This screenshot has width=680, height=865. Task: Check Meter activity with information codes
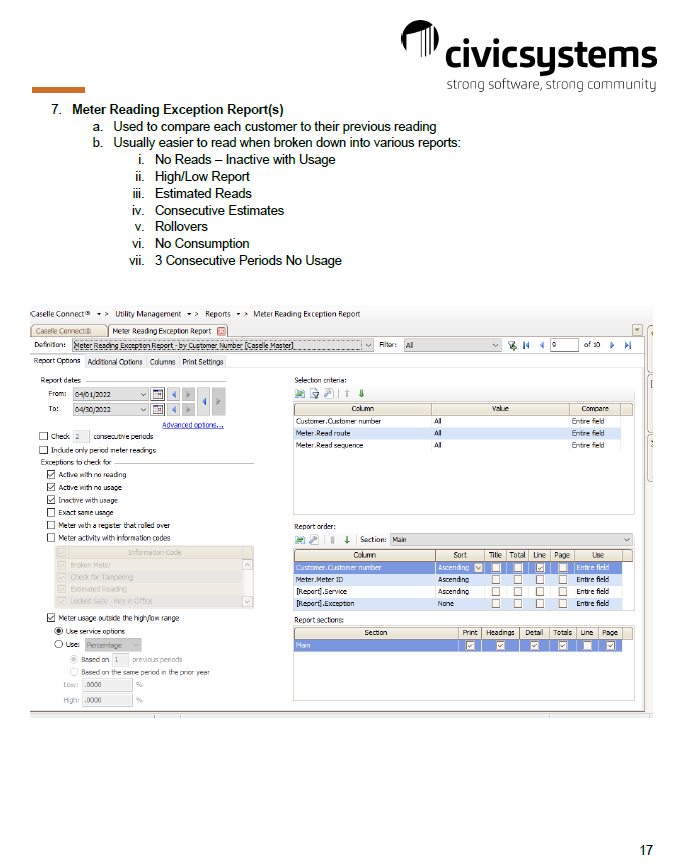[51, 538]
